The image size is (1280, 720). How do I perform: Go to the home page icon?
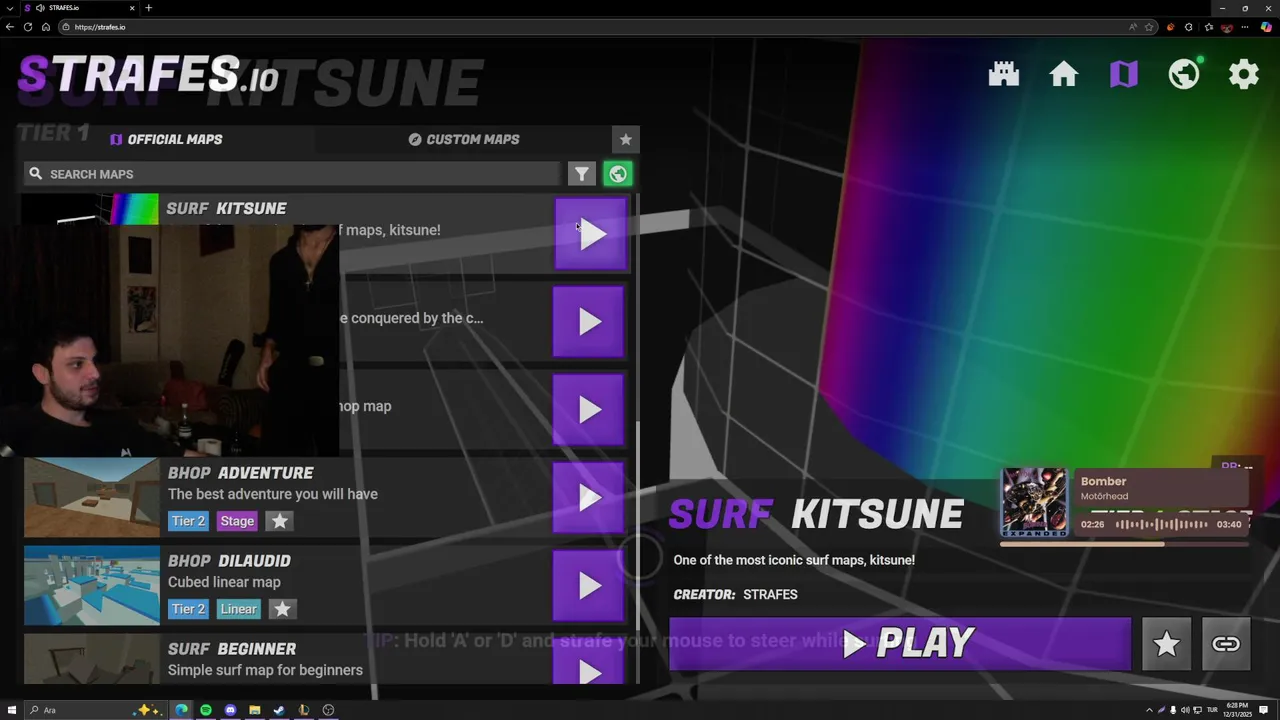(1064, 74)
